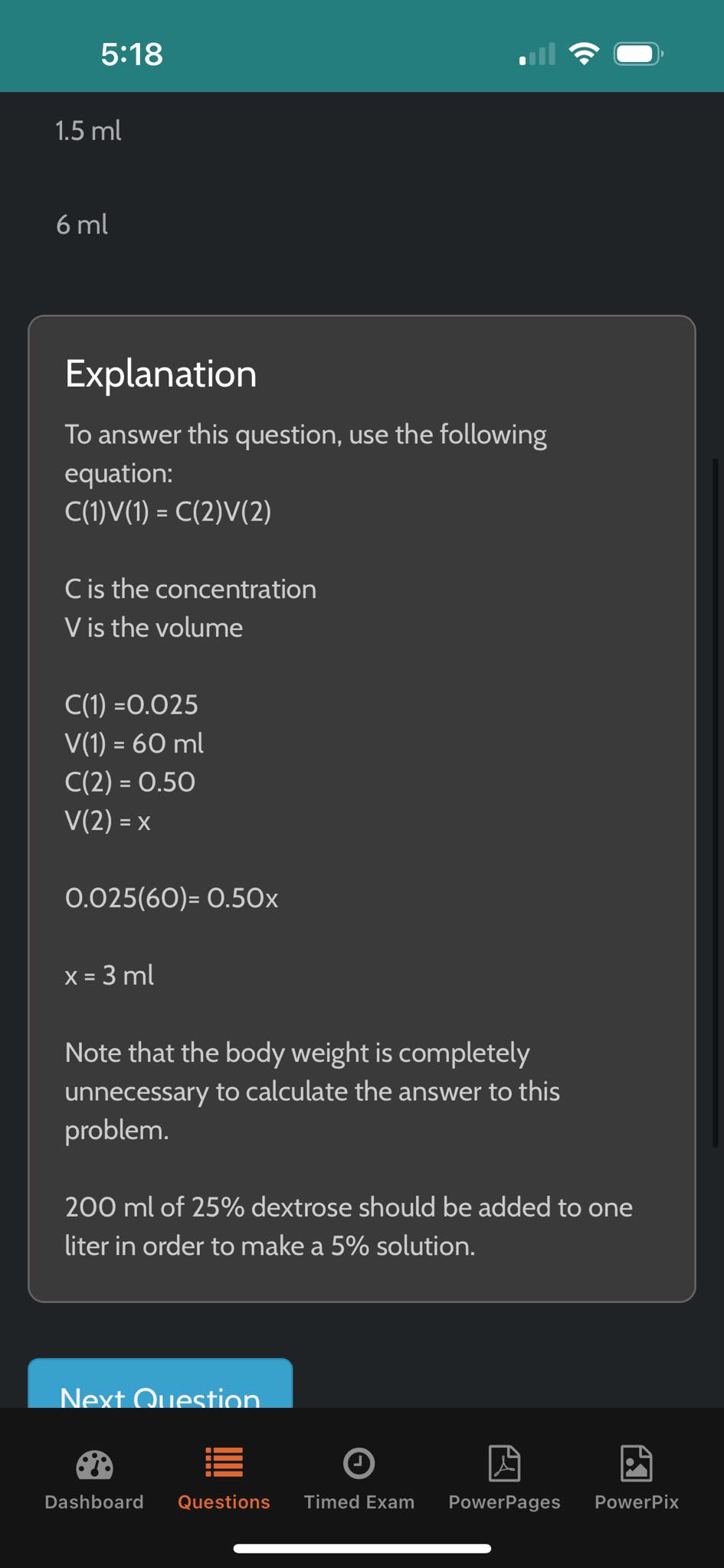
Task: Select the 6 ml answer option
Action: click(82, 225)
